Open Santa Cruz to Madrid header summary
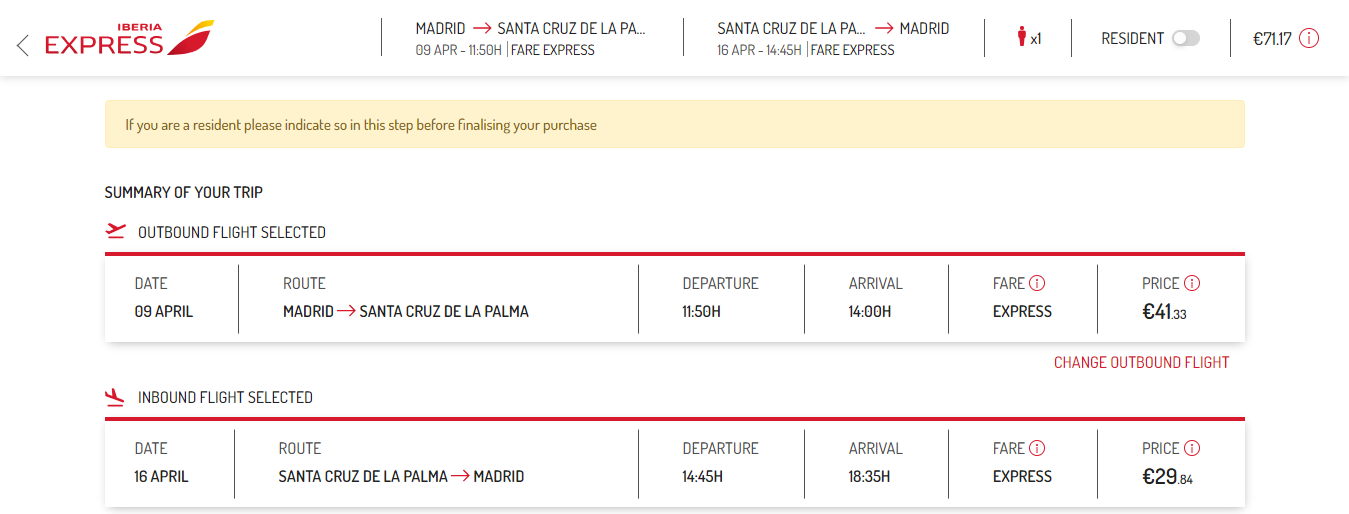1349x514 pixels. (833, 38)
